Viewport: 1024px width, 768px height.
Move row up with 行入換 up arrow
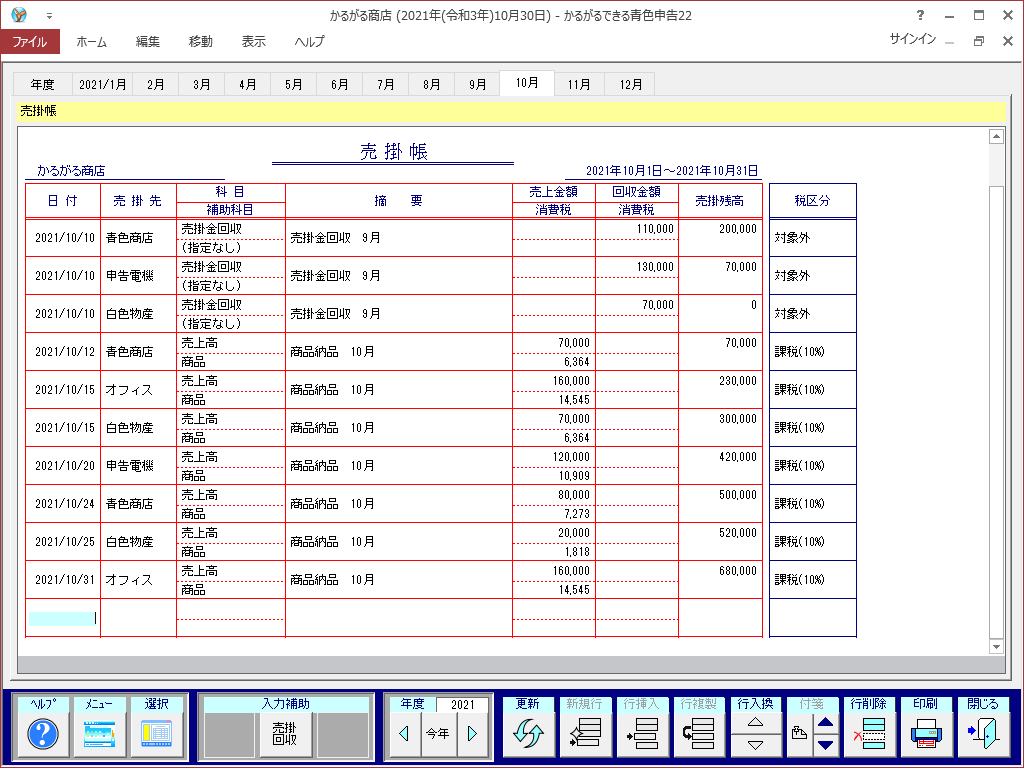(756, 723)
